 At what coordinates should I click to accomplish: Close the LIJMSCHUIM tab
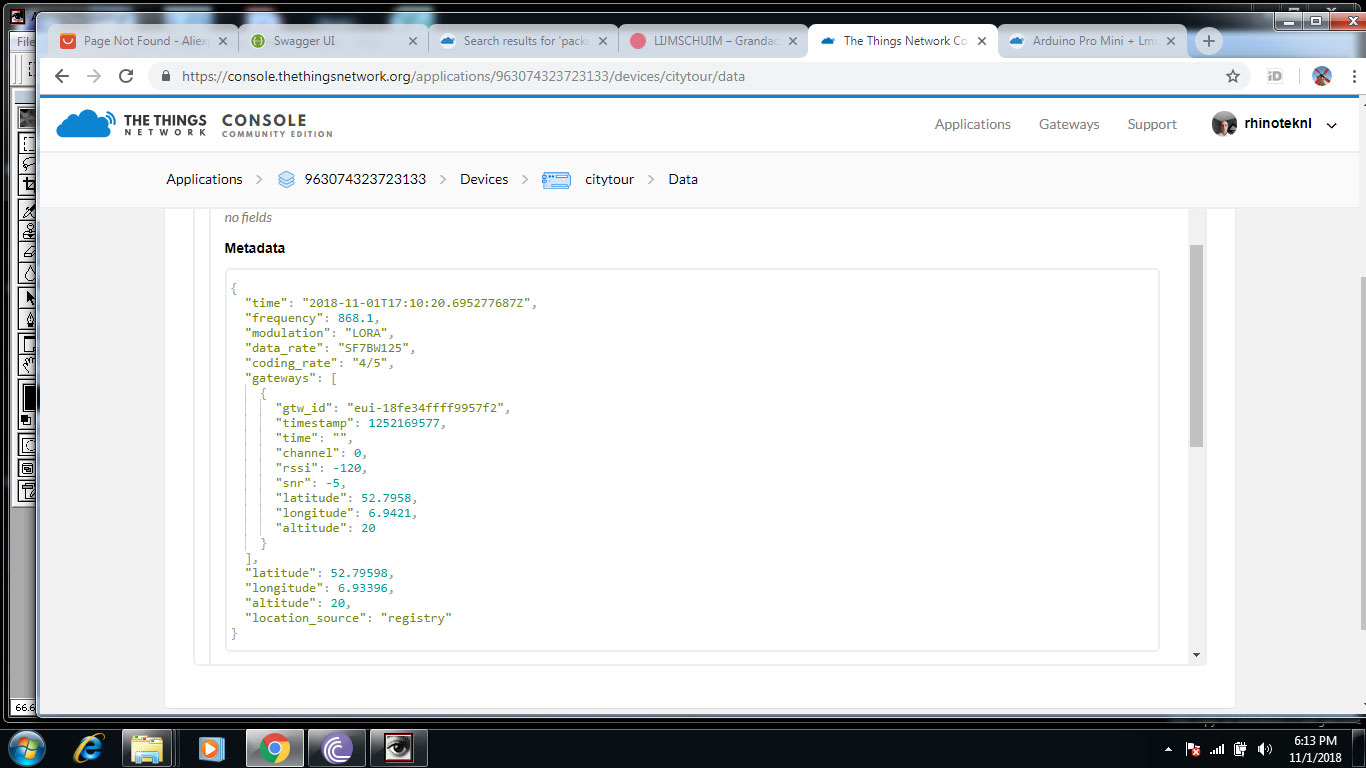click(x=793, y=41)
